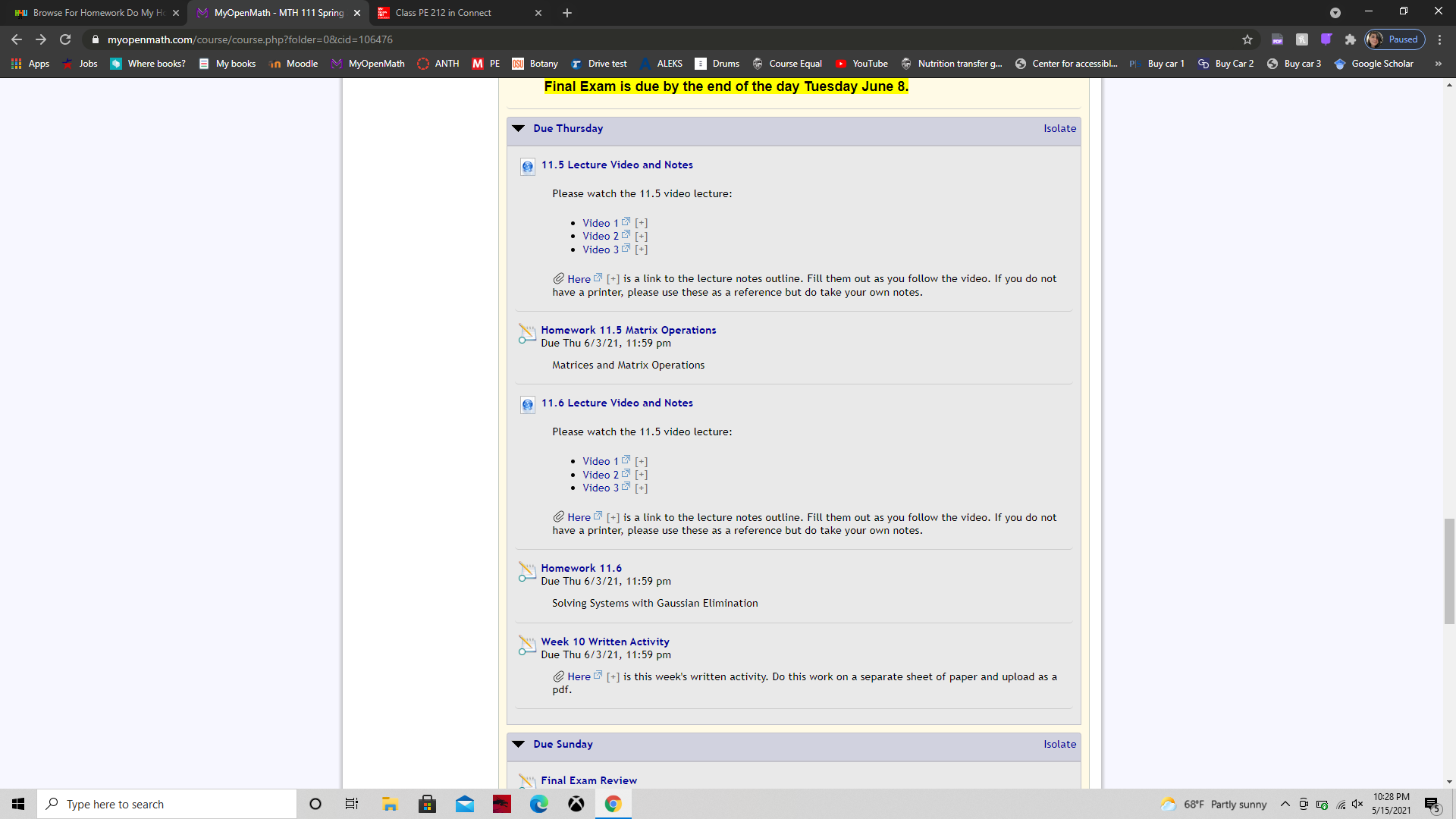1456x819 pixels.
Task: Collapse the Due Sunday block
Action: click(x=519, y=744)
